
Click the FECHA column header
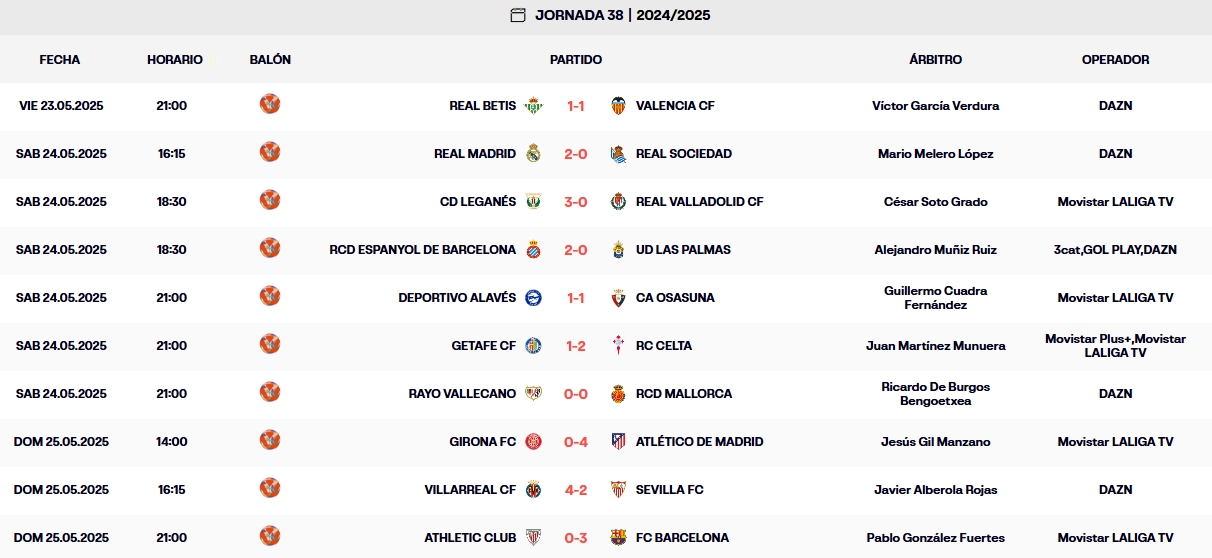[x=60, y=60]
